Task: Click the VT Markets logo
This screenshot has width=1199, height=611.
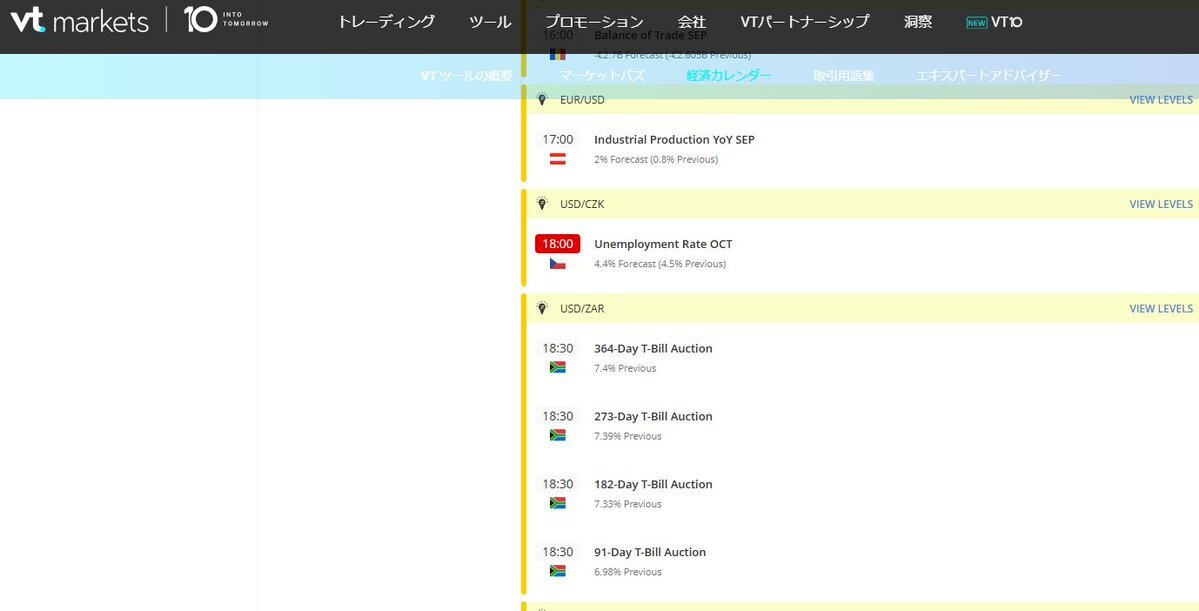Action: [78, 20]
